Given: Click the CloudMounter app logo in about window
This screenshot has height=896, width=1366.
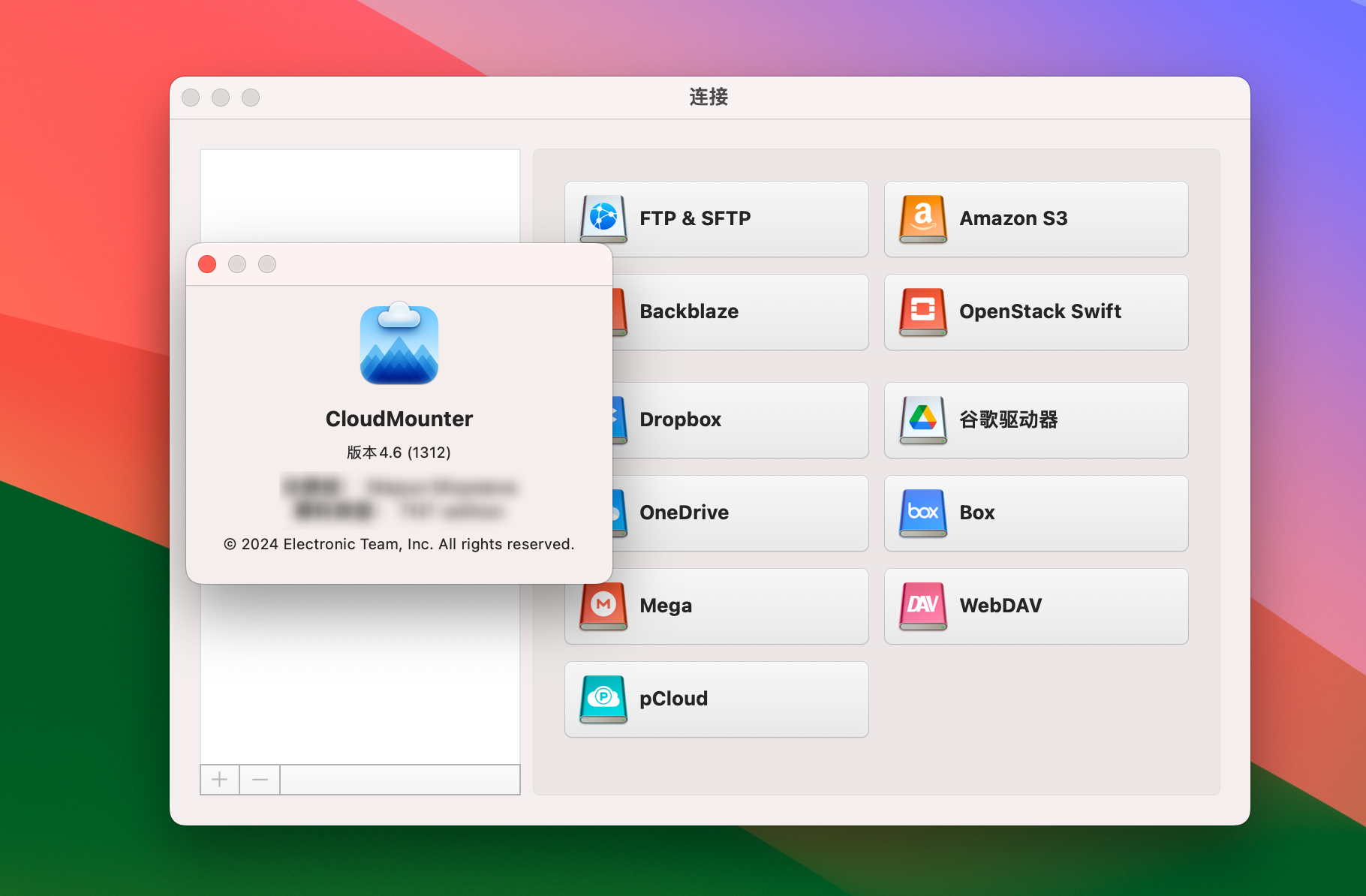Looking at the screenshot, I should point(399,344).
